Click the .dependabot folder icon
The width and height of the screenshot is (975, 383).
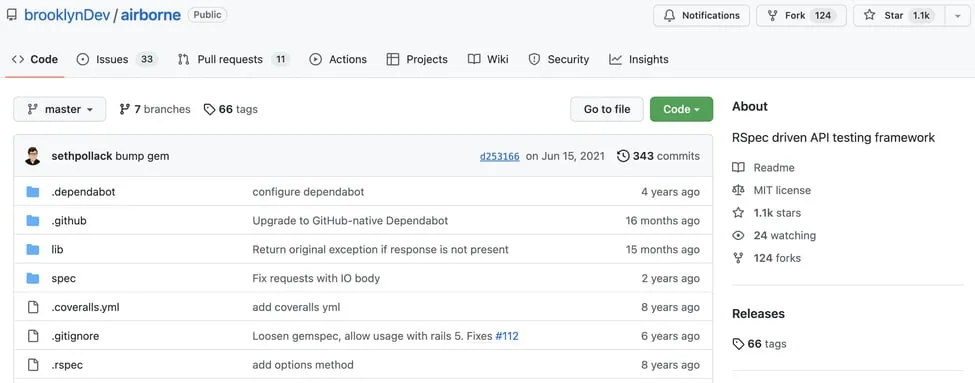click(33, 192)
